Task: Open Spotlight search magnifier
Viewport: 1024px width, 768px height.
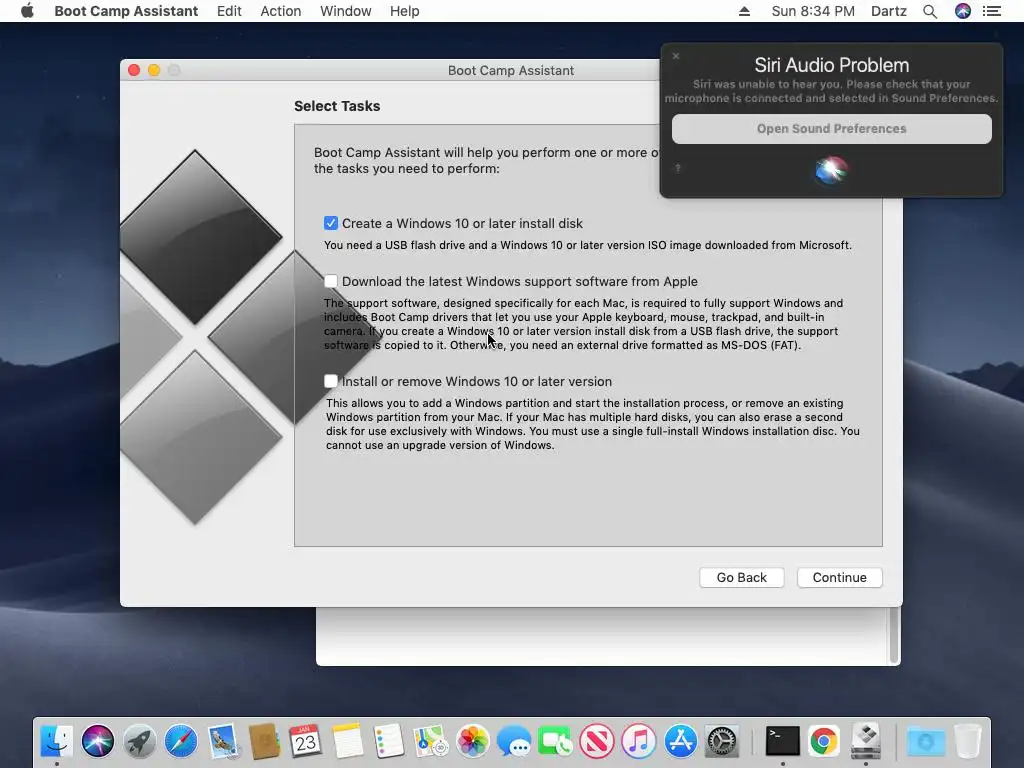Action: pos(930,11)
